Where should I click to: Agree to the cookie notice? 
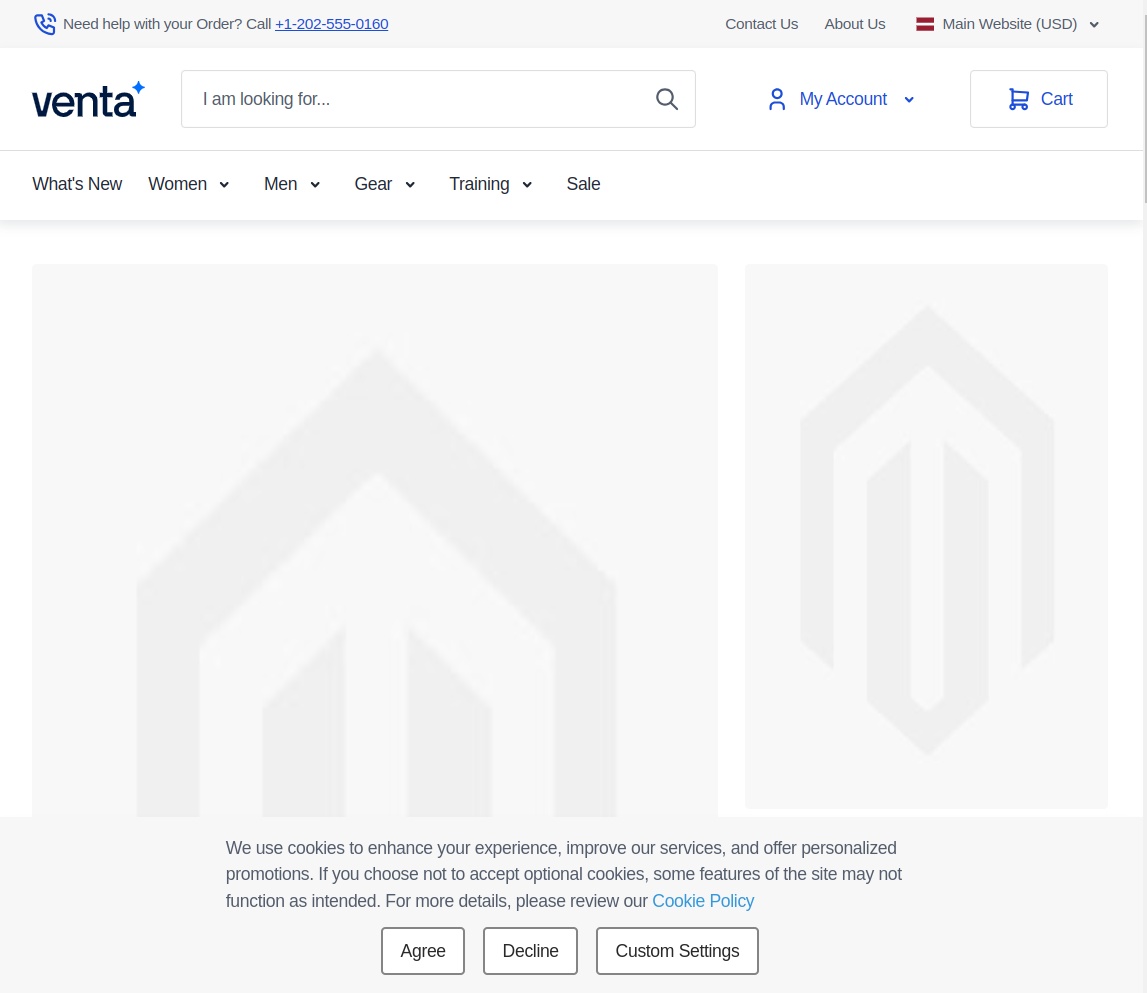point(422,951)
